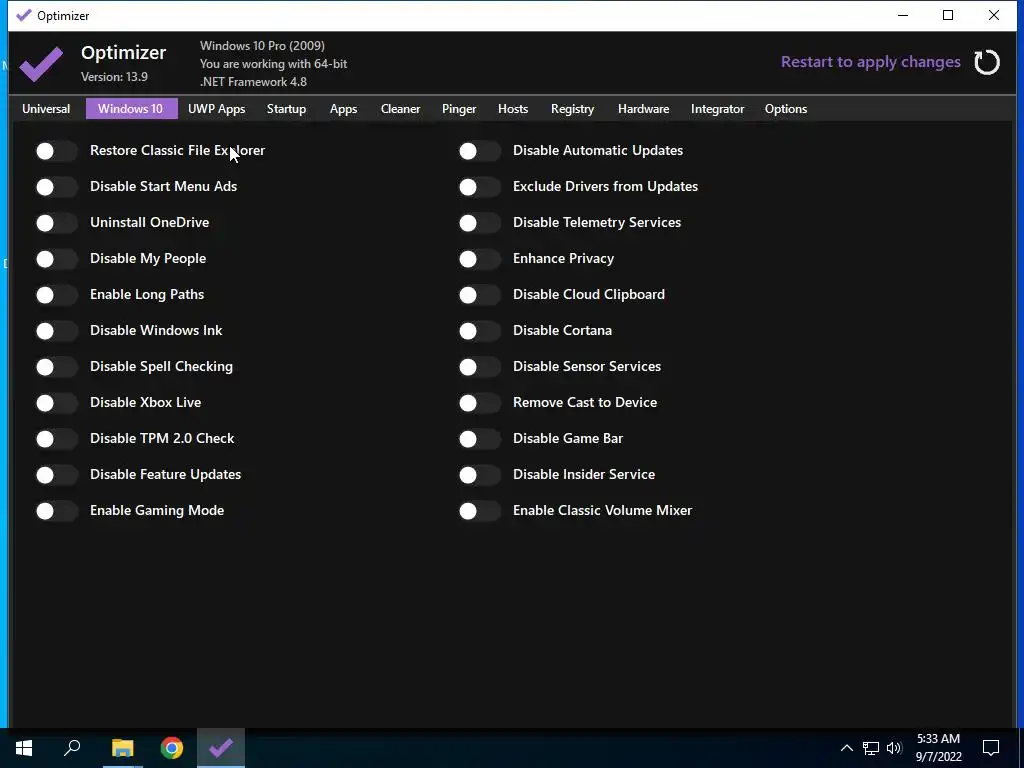Click the restart circular arrow icon
1024x768 pixels.
pos(987,63)
